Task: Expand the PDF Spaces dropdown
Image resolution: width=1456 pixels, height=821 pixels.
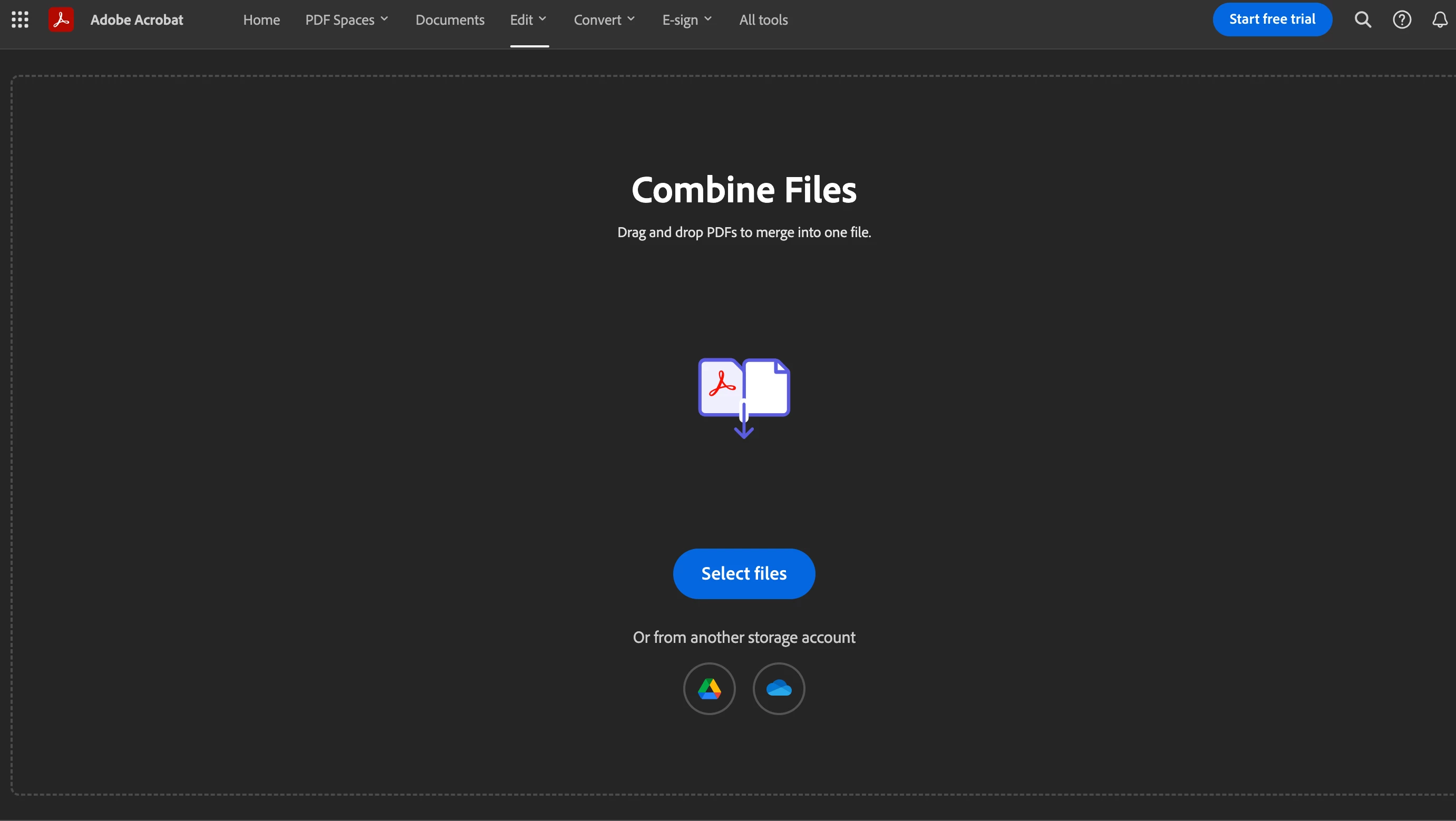Action: (x=346, y=20)
